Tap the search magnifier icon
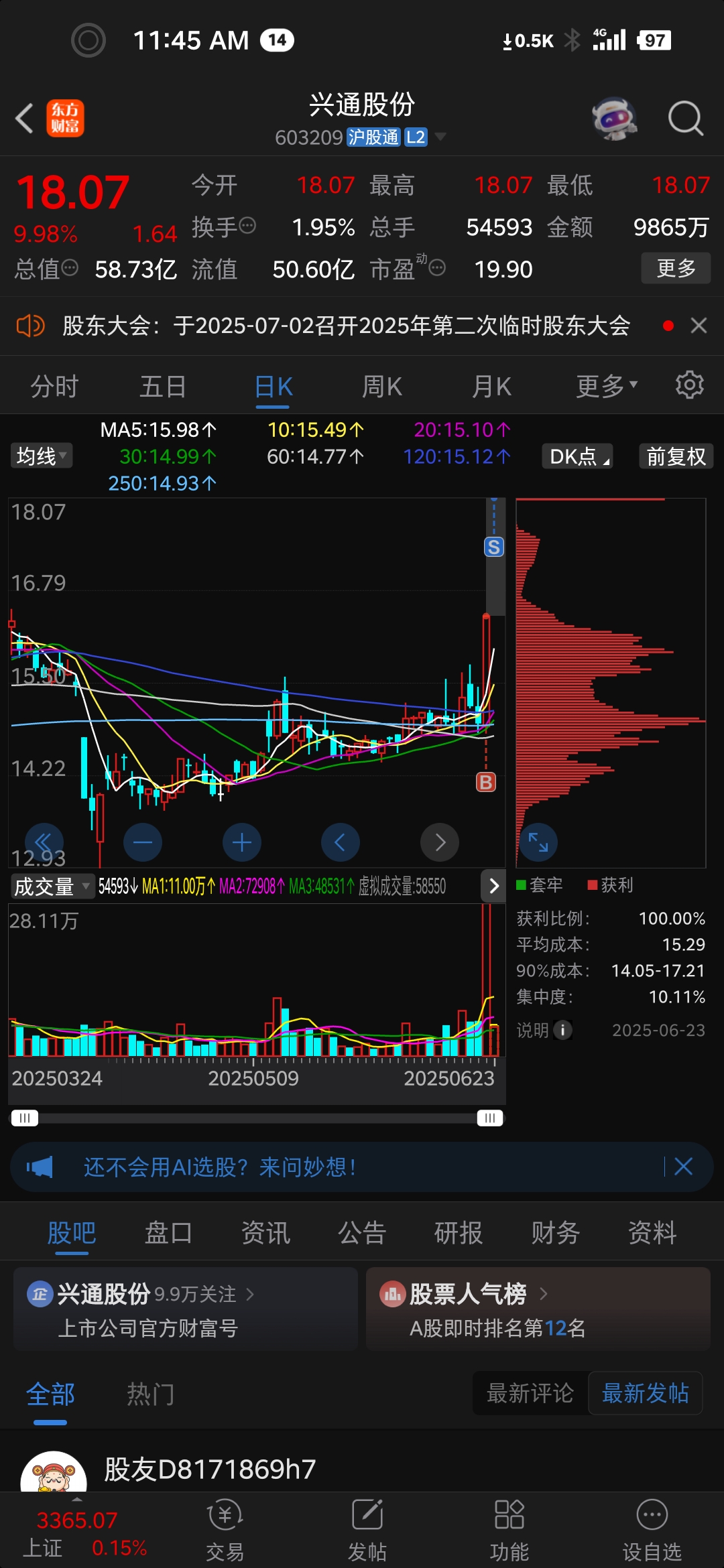 (x=686, y=119)
